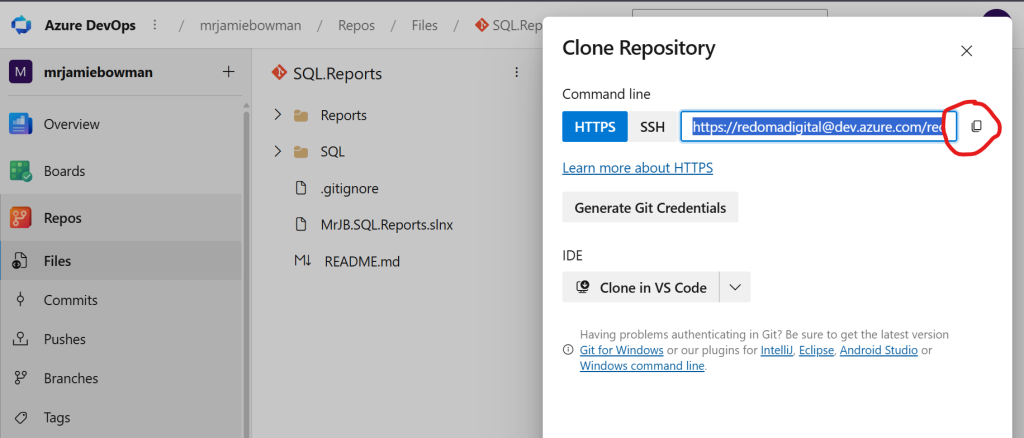This screenshot has height=438, width=1024.
Task: Open the IntelliJ plugin link
Action: tap(777, 351)
